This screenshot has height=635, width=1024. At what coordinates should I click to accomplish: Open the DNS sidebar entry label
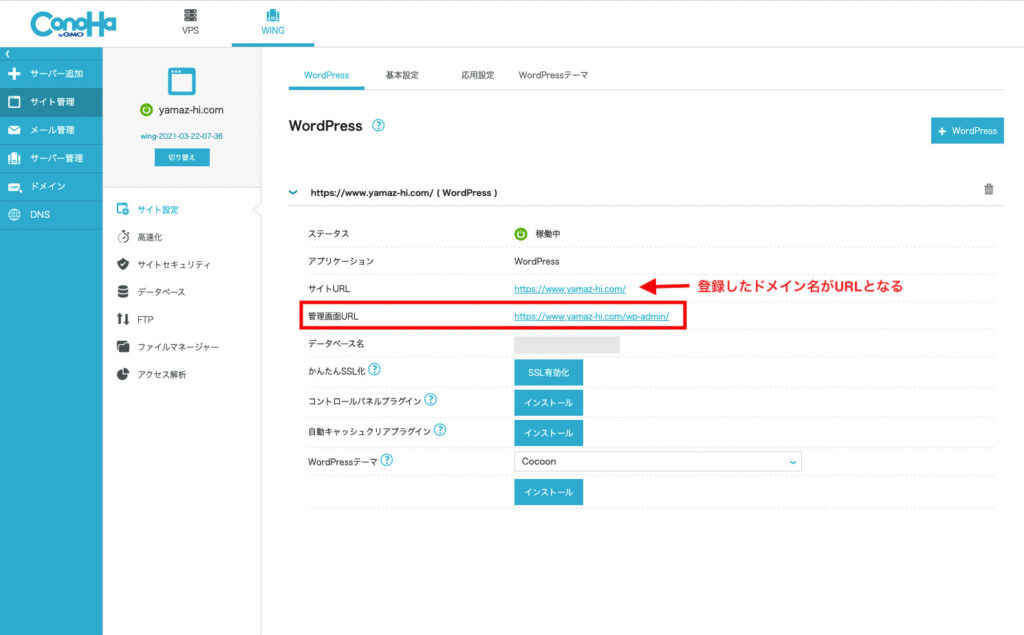(40, 214)
